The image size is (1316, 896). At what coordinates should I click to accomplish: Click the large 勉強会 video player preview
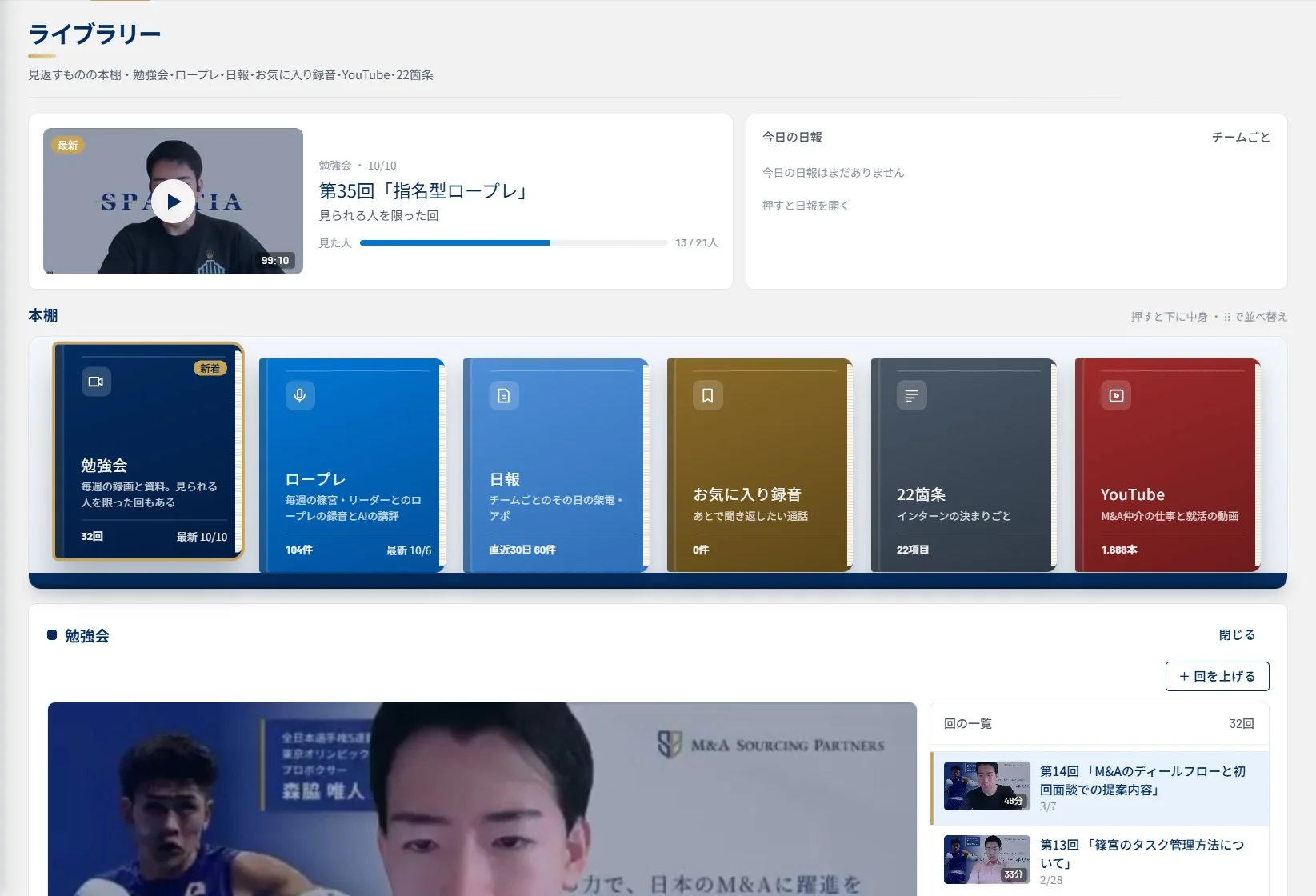click(x=482, y=799)
